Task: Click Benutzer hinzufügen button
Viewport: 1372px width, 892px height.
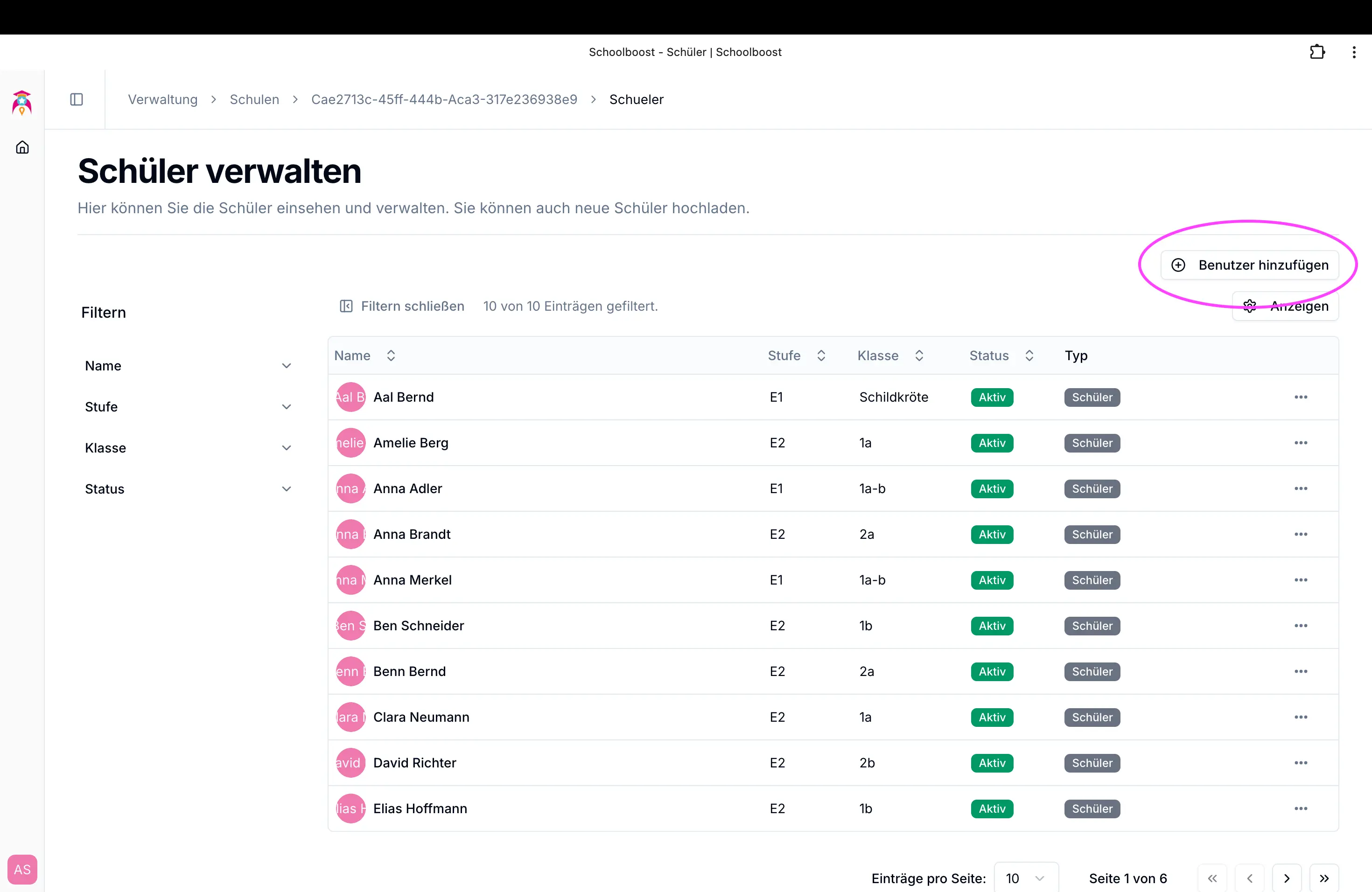Action: pos(1249,265)
